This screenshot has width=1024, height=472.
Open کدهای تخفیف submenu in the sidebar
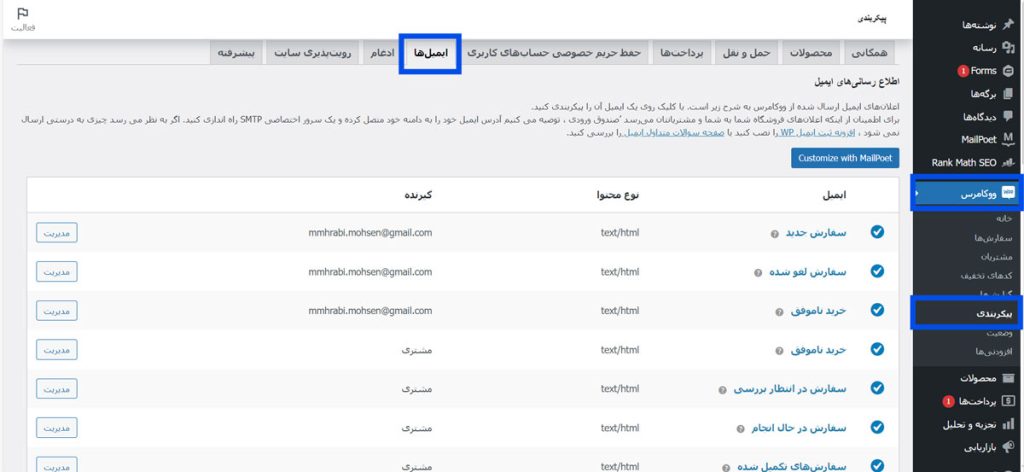click(986, 276)
